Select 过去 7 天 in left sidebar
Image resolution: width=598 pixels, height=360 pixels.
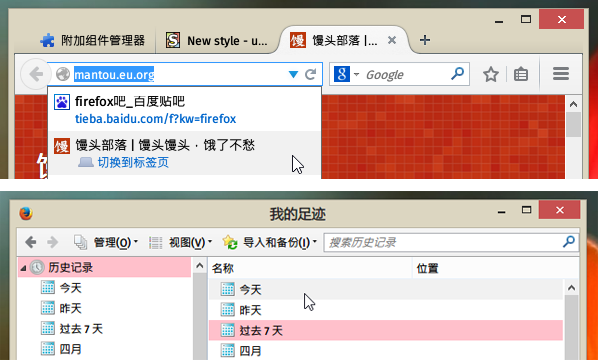pyautogui.click(x=81, y=329)
